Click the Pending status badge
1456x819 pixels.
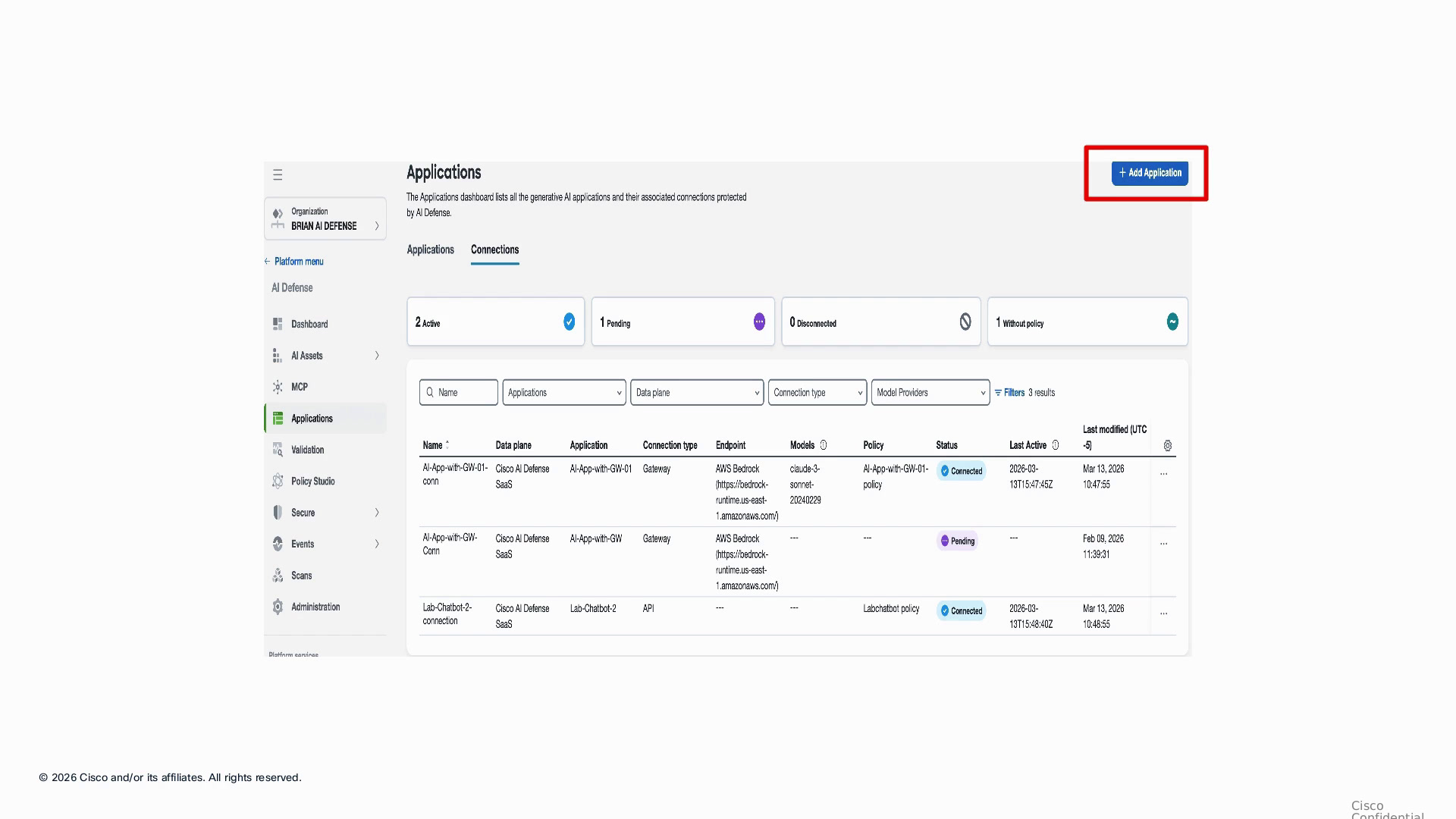958,541
